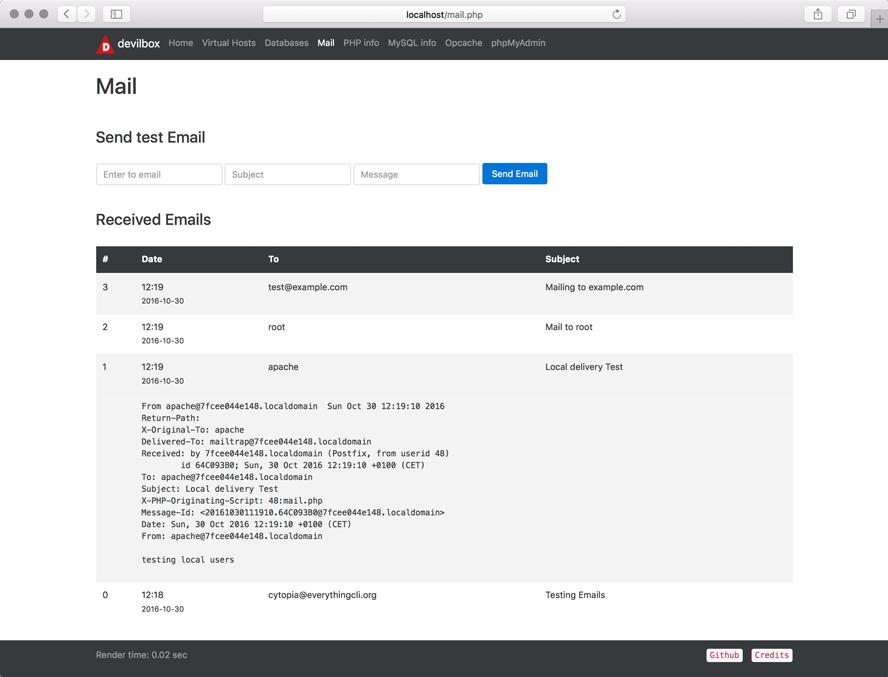Open a new tab with the plus icon
This screenshot has height=677, width=888.
coord(879,14)
